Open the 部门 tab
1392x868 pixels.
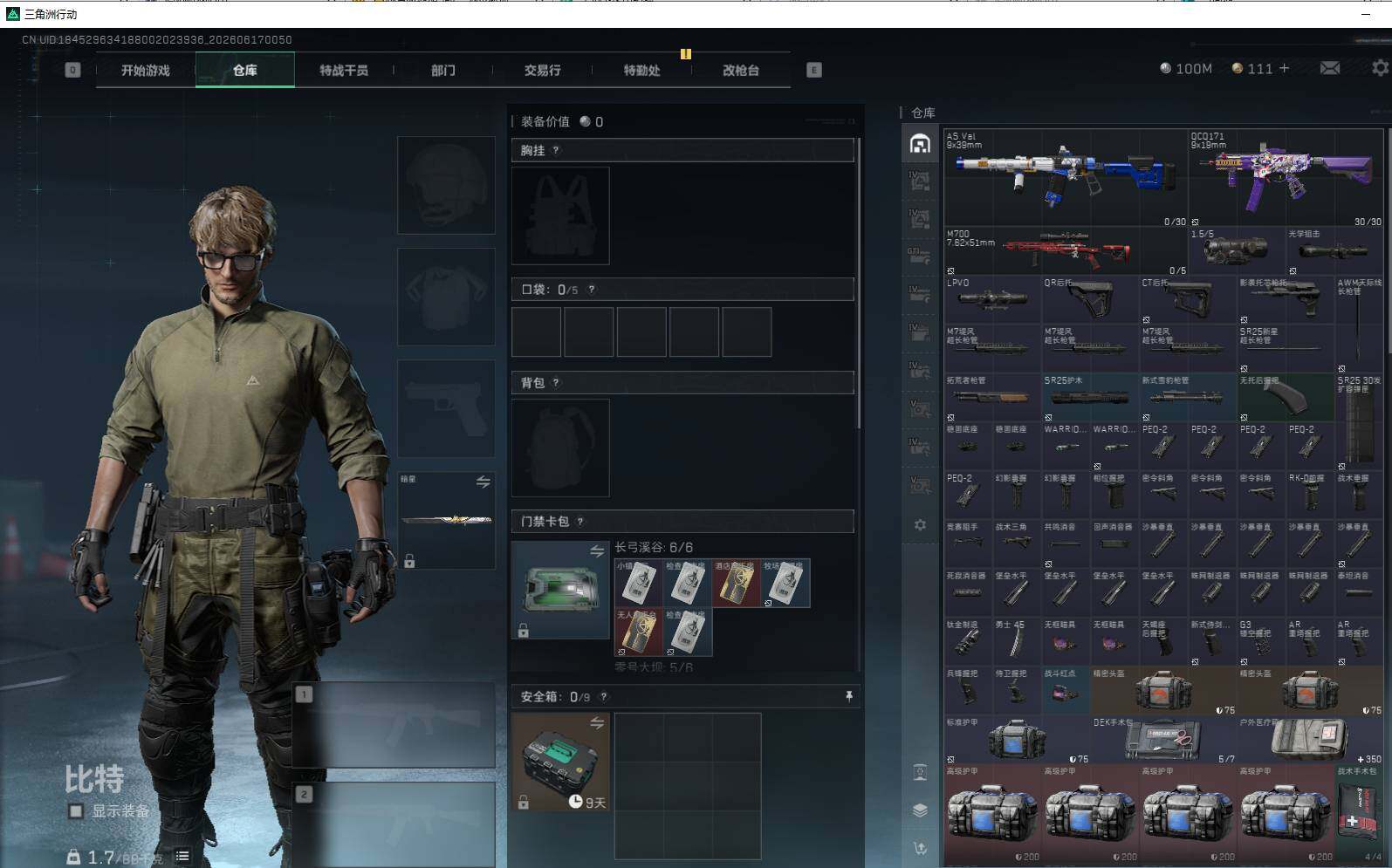(443, 70)
